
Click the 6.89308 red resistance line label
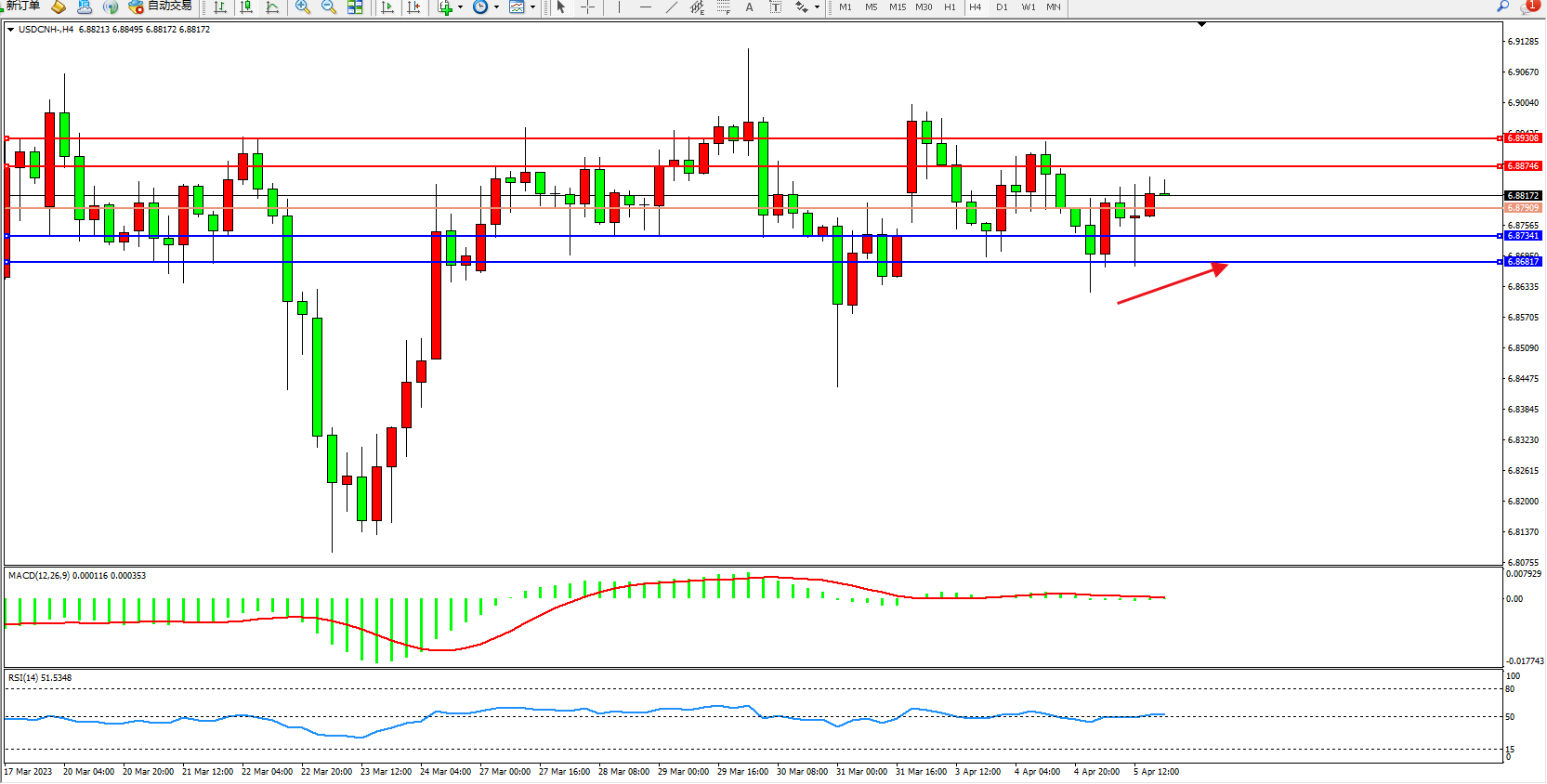1523,138
